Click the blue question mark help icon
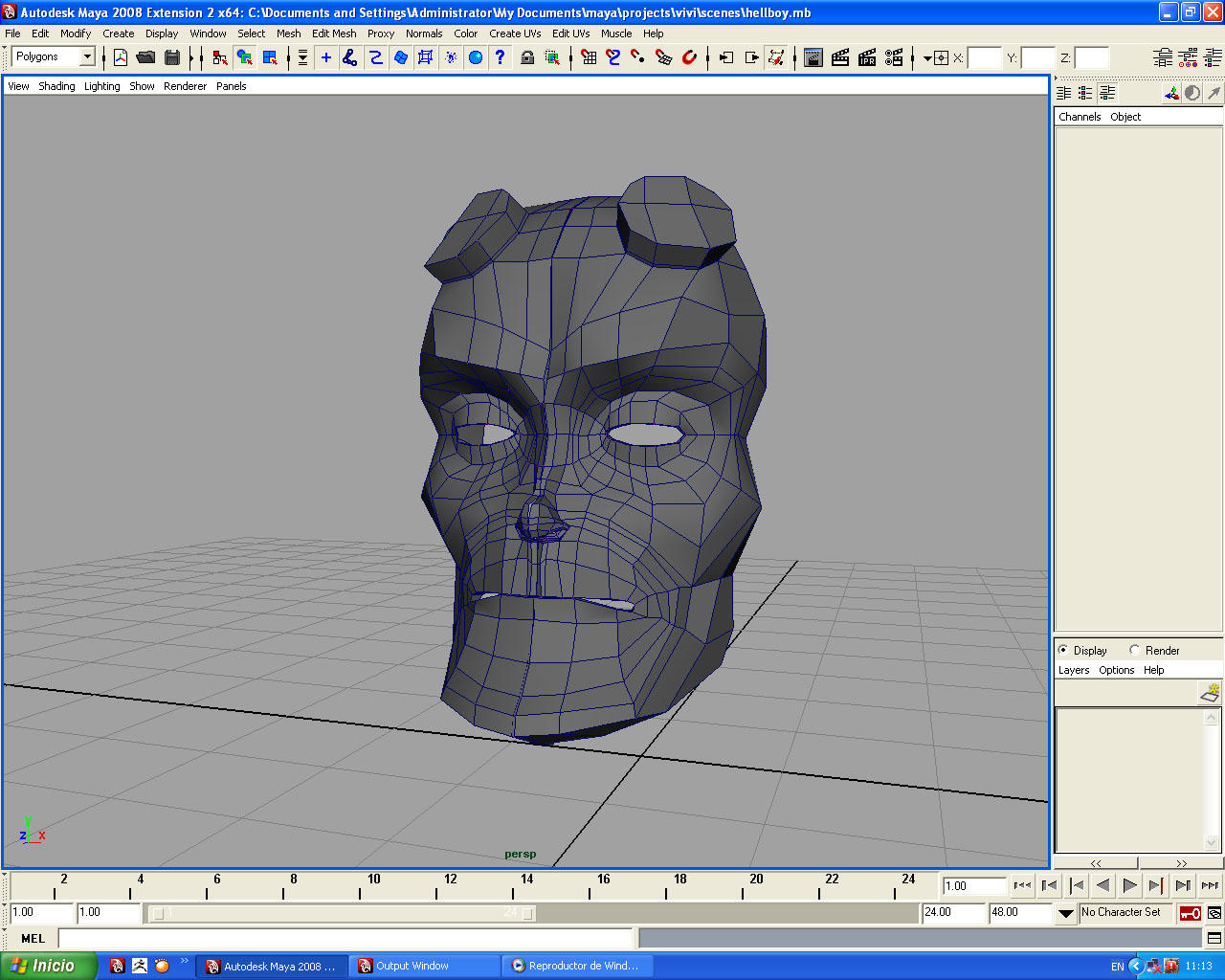This screenshot has width=1225, height=980. point(500,57)
